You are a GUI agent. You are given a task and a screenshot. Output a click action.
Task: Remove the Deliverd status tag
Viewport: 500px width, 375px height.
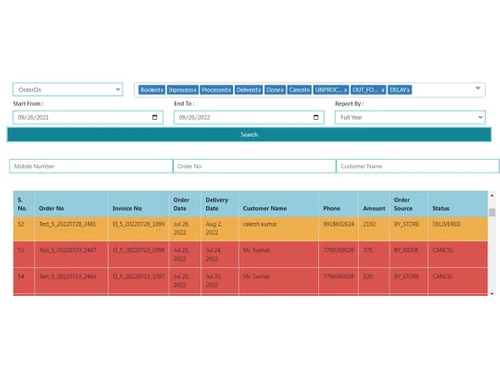pyautogui.click(x=259, y=90)
